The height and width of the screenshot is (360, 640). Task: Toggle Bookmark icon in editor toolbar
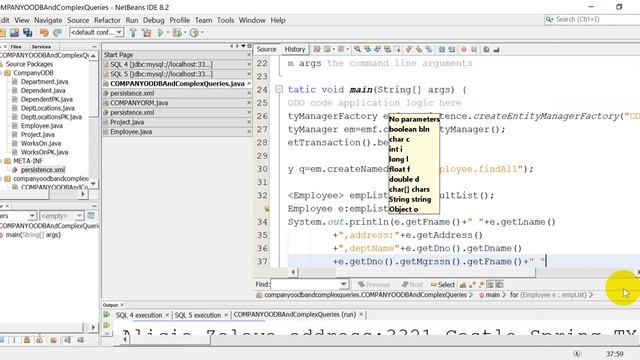tap(429, 49)
